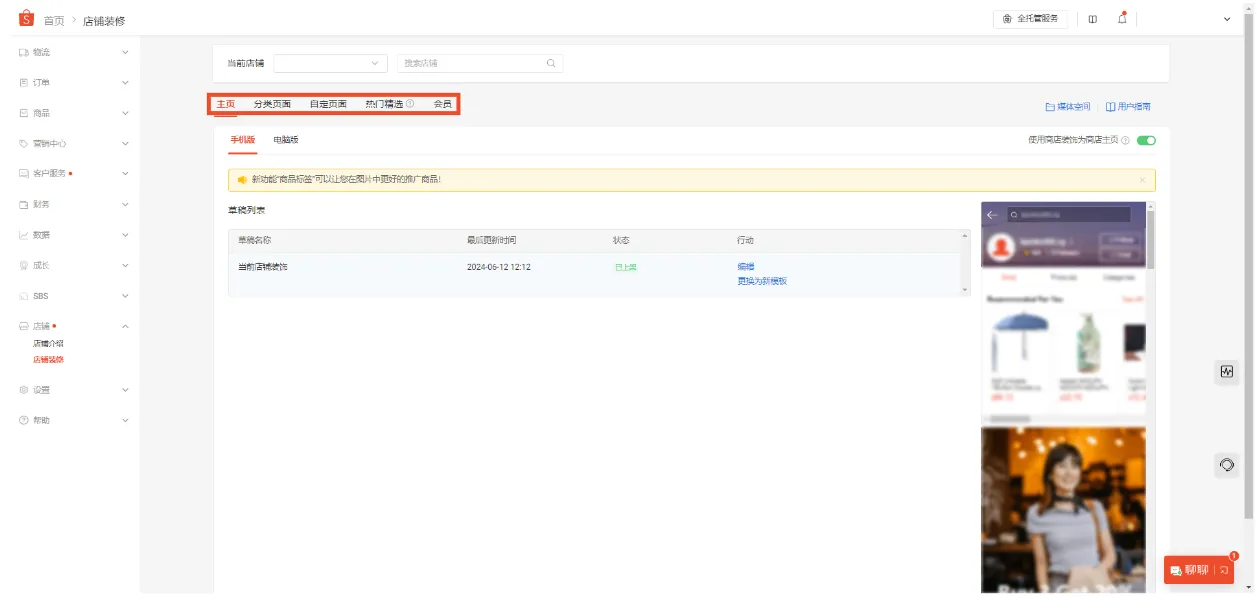This screenshot has height=596, width=1258.
Task: Dismiss the yellow 新功能 notice banner
Action: (x=1142, y=180)
